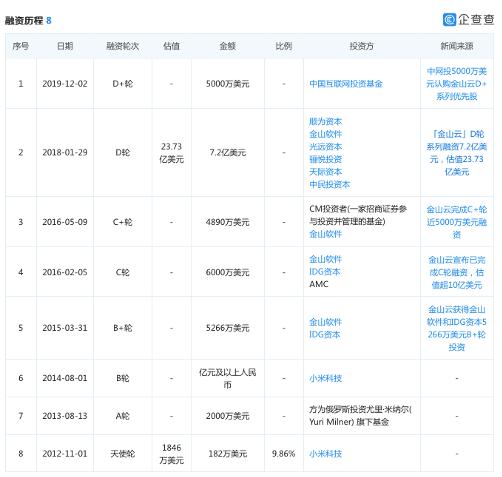Select the 亿元及以上人民币 amount cell
The width and height of the screenshot is (502, 477).
(228, 378)
